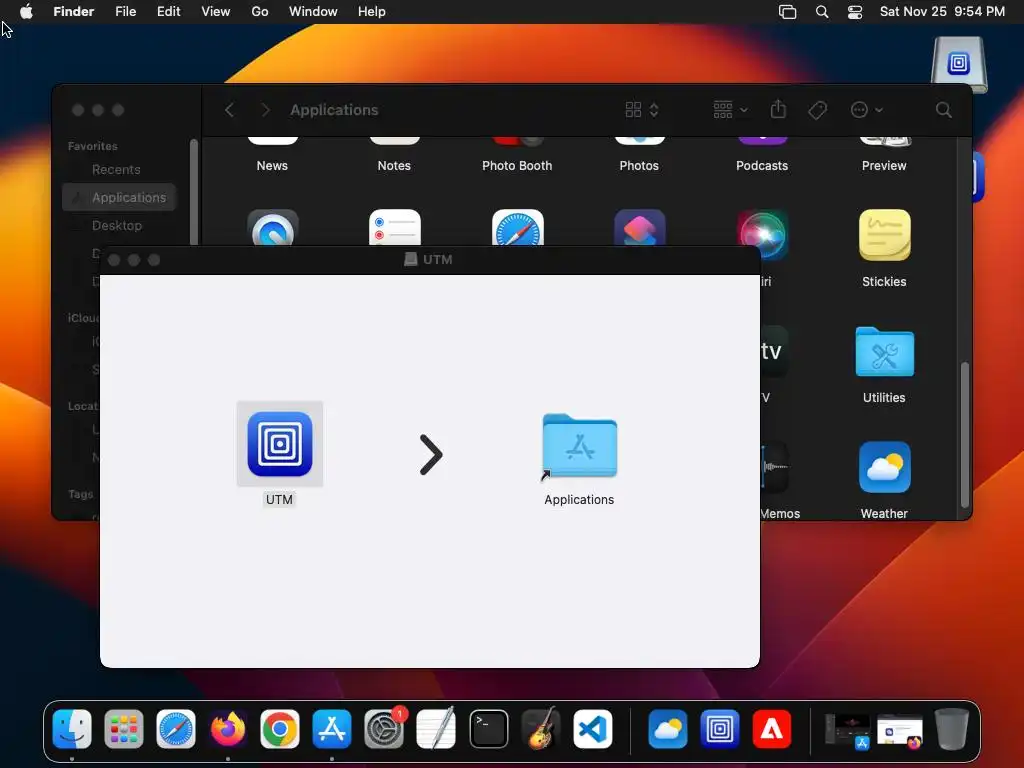
Task: Open the View menu
Action: click(x=216, y=12)
